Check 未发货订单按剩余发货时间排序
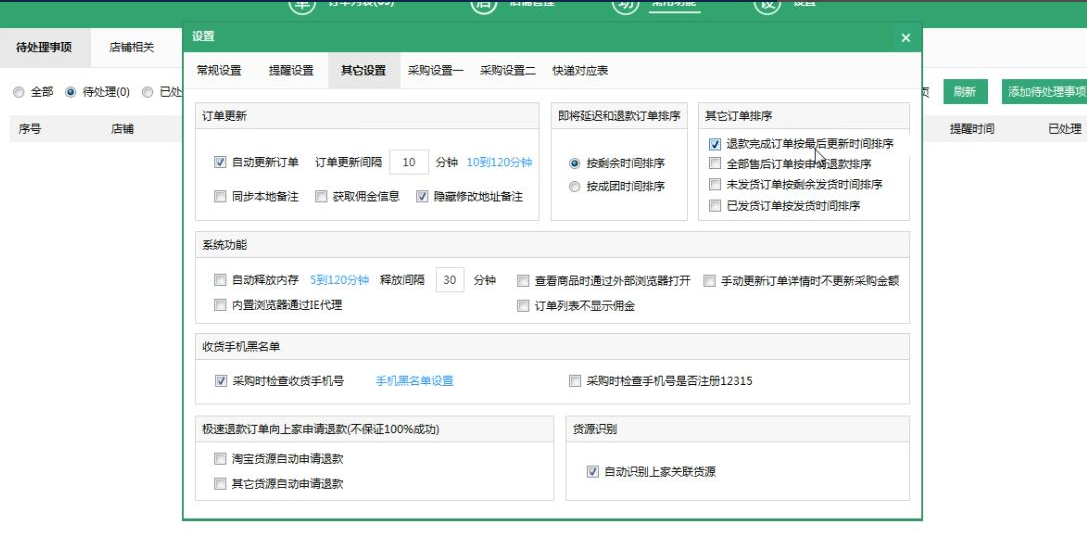This screenshot has height=555, width=1087. [715, 185]
